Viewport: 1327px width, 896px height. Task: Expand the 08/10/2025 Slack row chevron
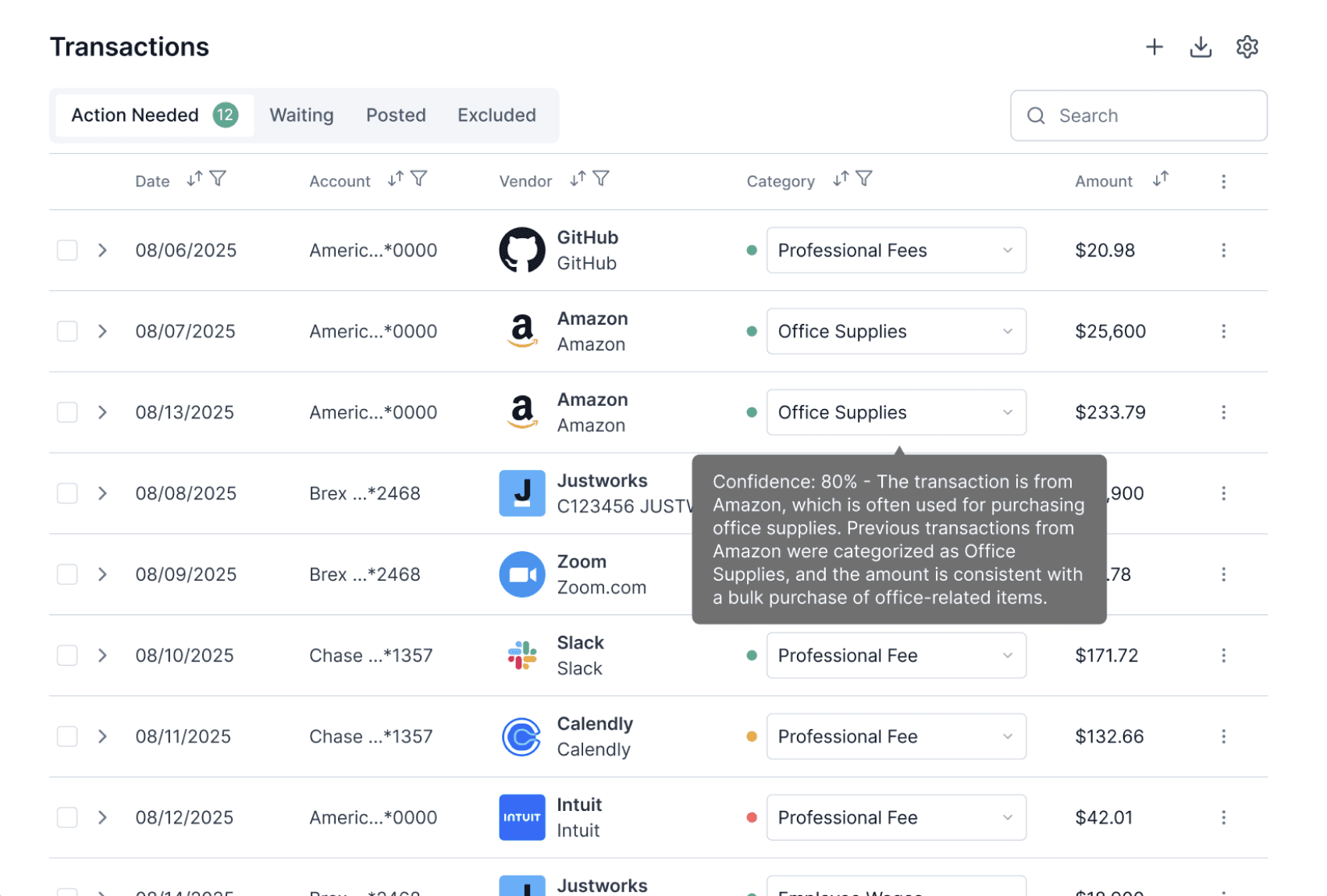(x=102, y=656)
